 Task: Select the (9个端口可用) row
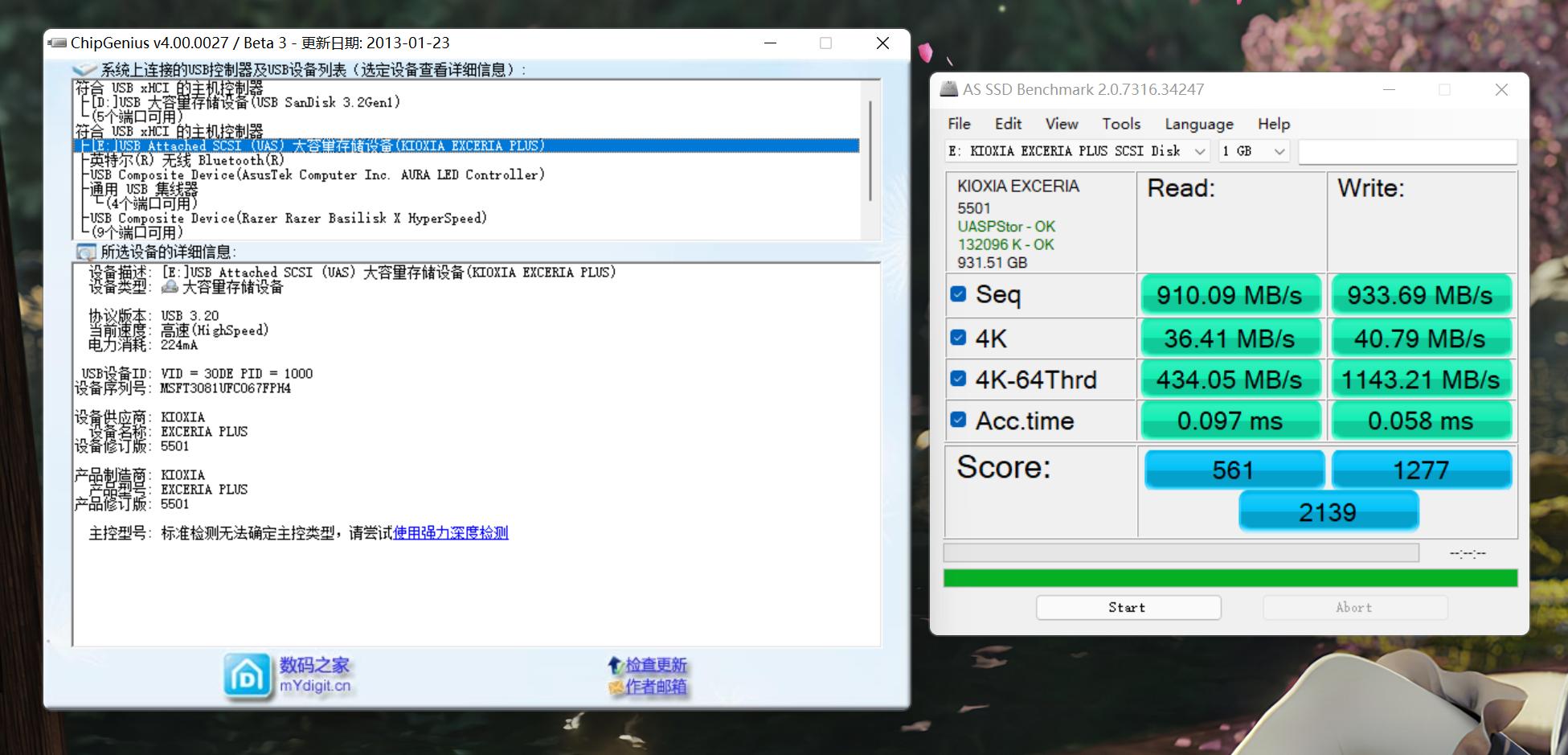(x=137, y=232)
